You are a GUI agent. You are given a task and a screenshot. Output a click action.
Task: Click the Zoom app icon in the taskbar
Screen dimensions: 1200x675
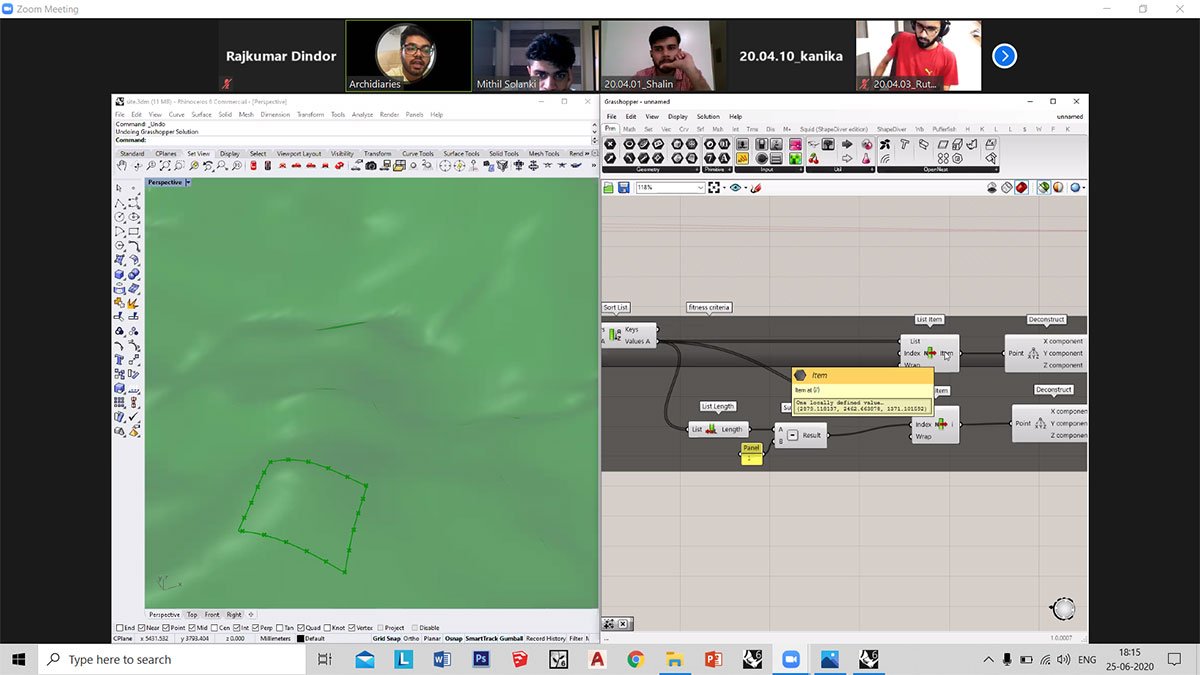click(792, 659)
